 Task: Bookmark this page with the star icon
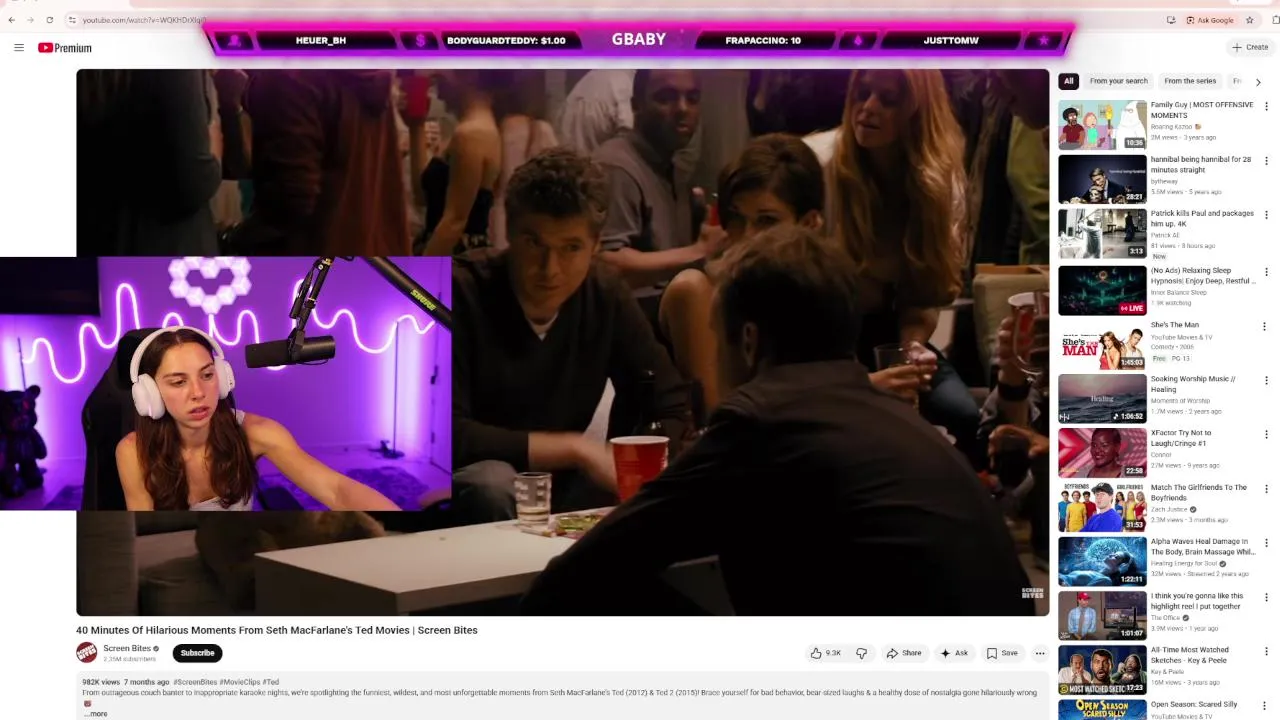tap(1249, 20)
